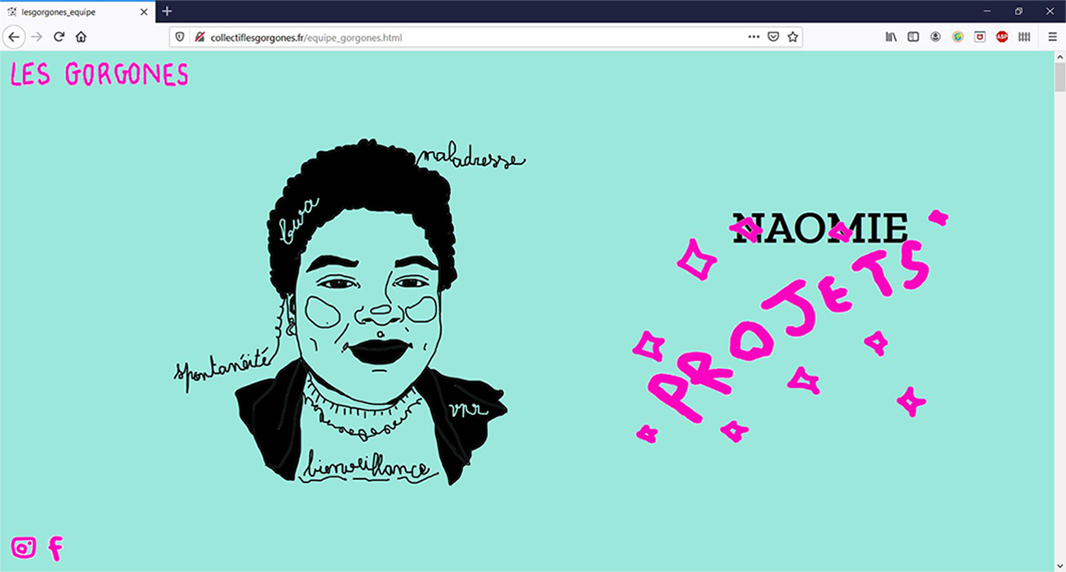Reload the current page
1066x572 pixels.
(x=59, y=37)
